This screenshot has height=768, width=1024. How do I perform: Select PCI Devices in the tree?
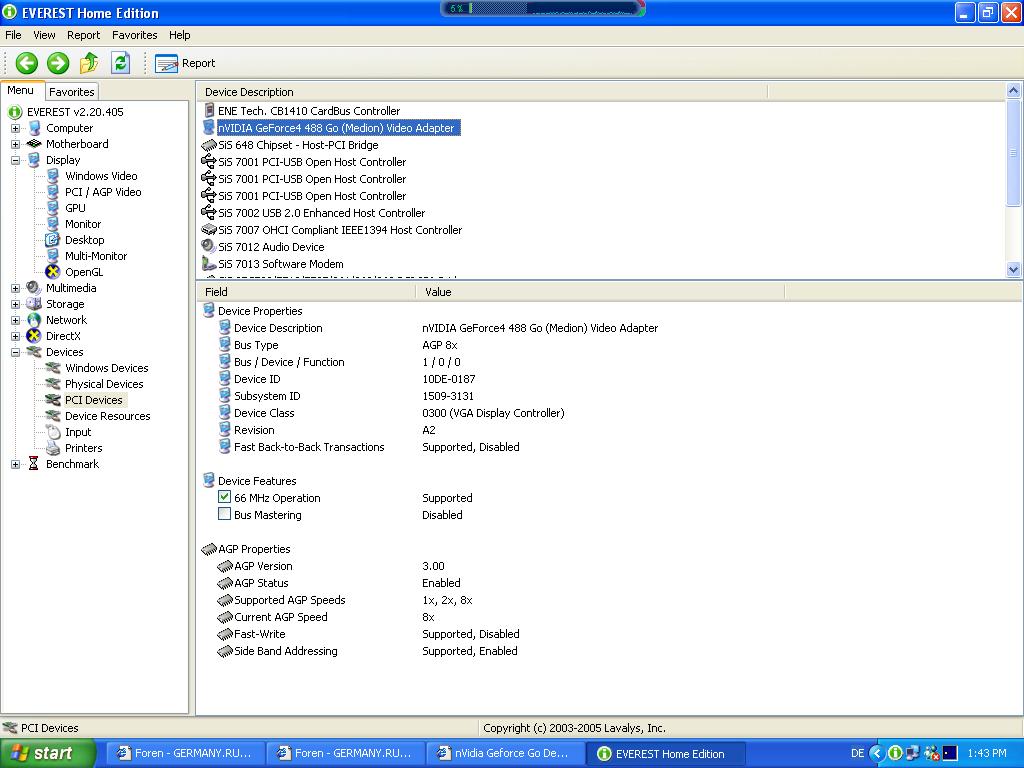click(93, 400)
